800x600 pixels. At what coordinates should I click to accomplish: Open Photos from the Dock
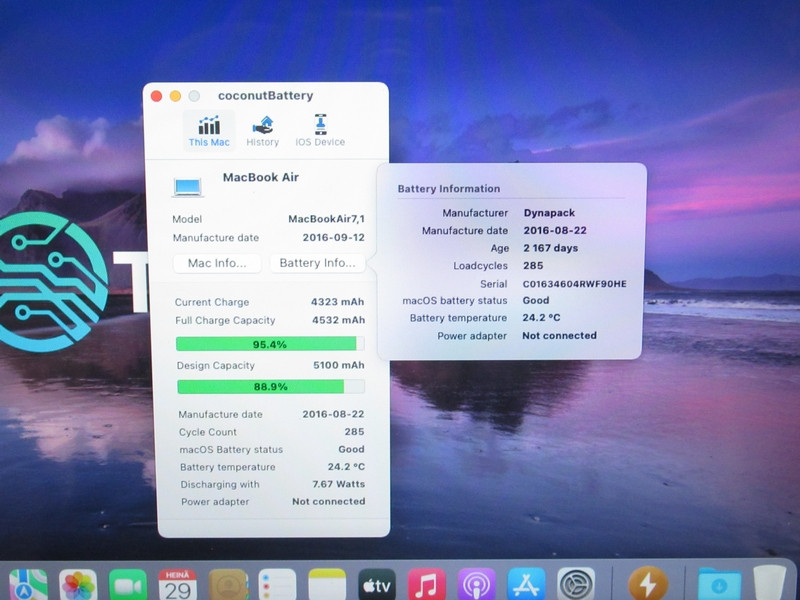point(78,585)
